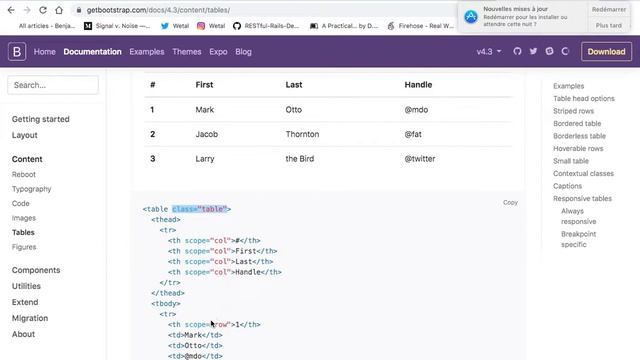
Task: Go forward with the browser forward arrow
Action: pyautogui.click(x=27, y=10)
